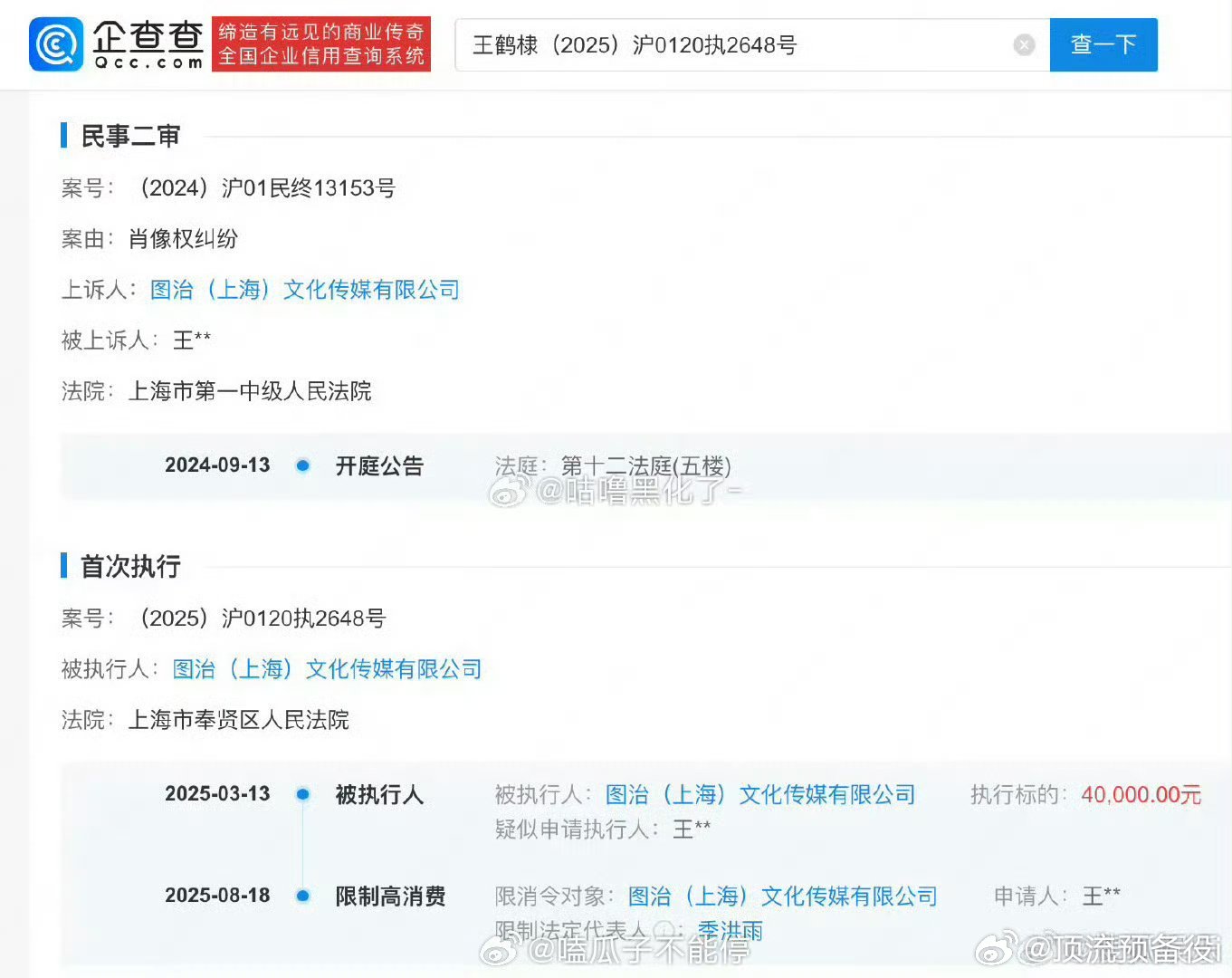
Task: Clear the search box with the X icon
Action: click(1024, 44)
